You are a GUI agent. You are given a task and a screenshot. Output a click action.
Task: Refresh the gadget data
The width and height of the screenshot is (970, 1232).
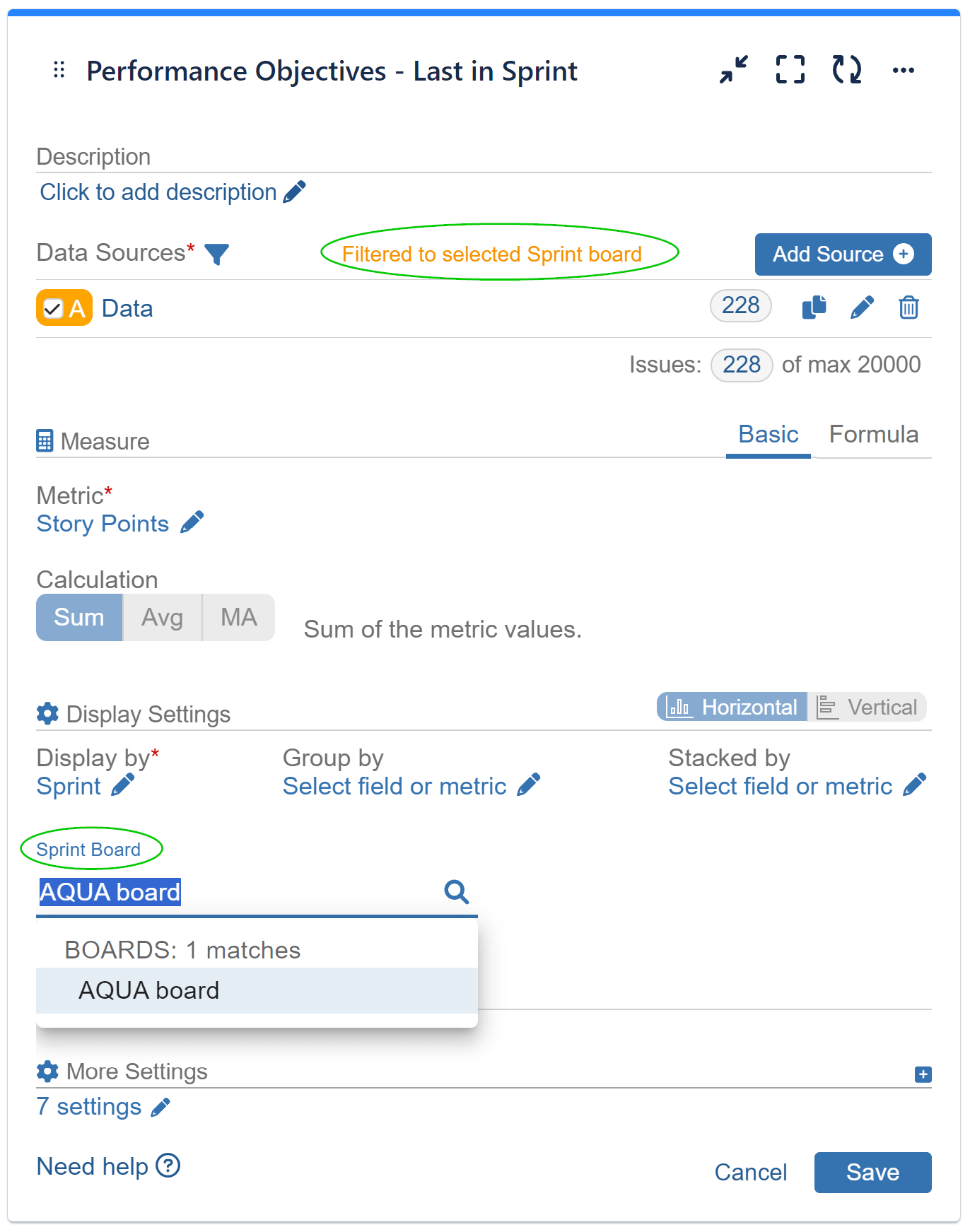(846, 70)
